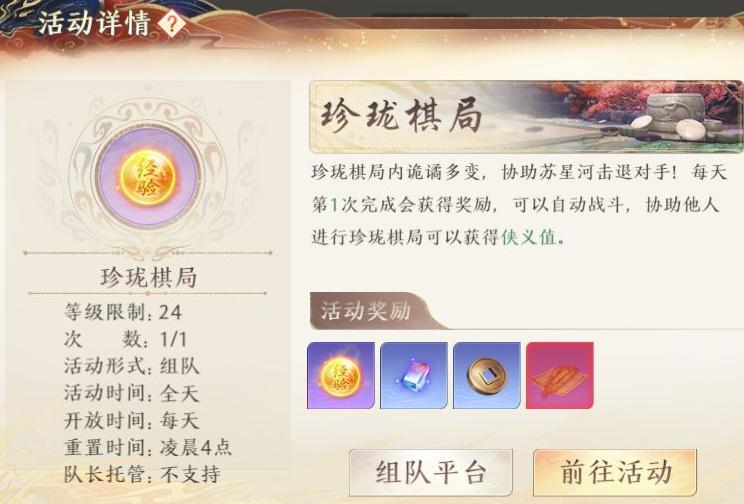This screenshot has height=504, width=744.
Task: Click the 队长托管 不支持 line
Action: coord(142,475)
